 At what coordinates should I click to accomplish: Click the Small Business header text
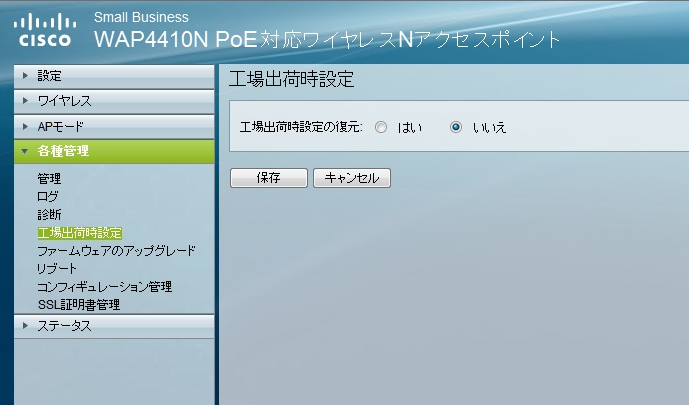point(141,17)
